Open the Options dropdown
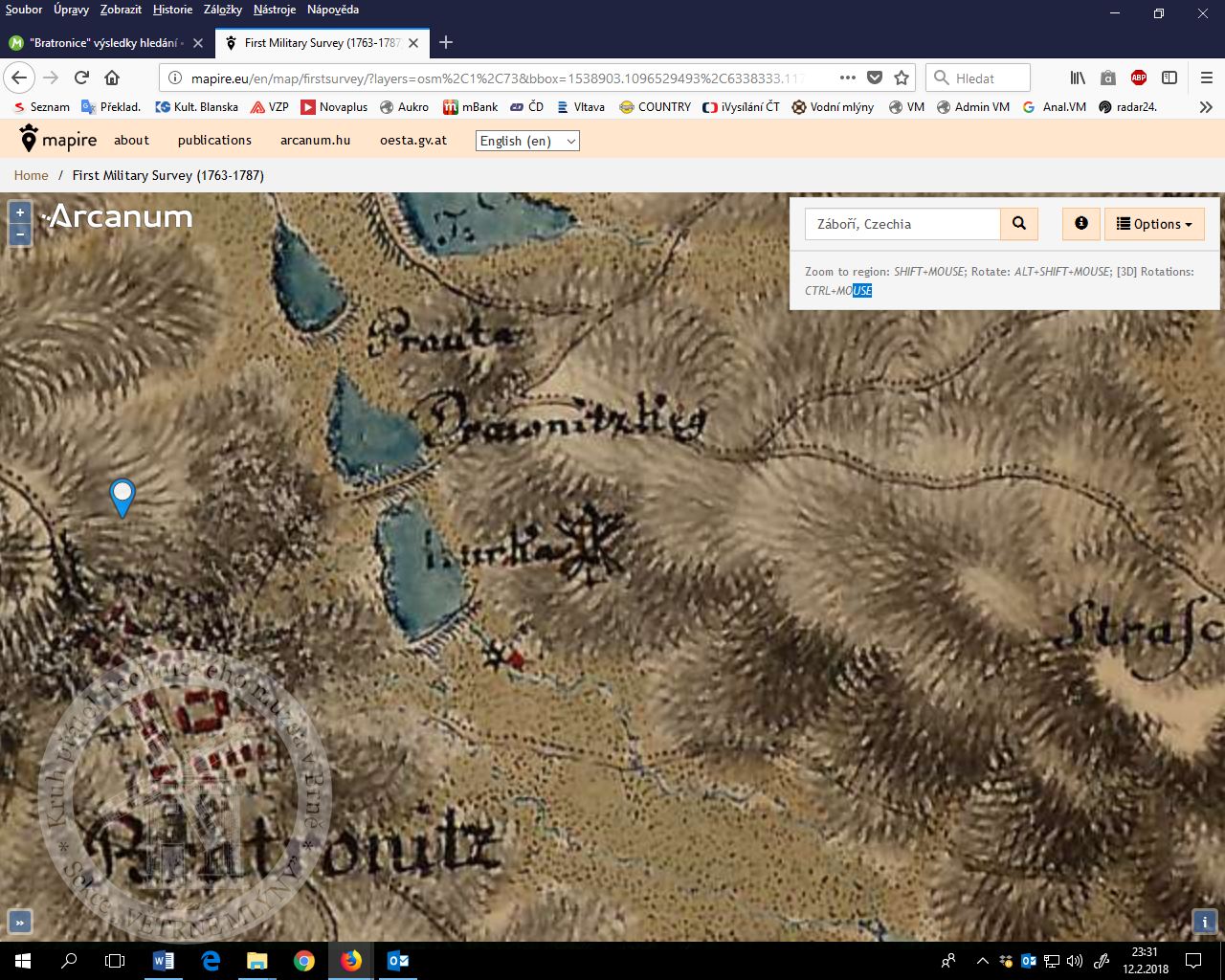 pos(1154,224)
